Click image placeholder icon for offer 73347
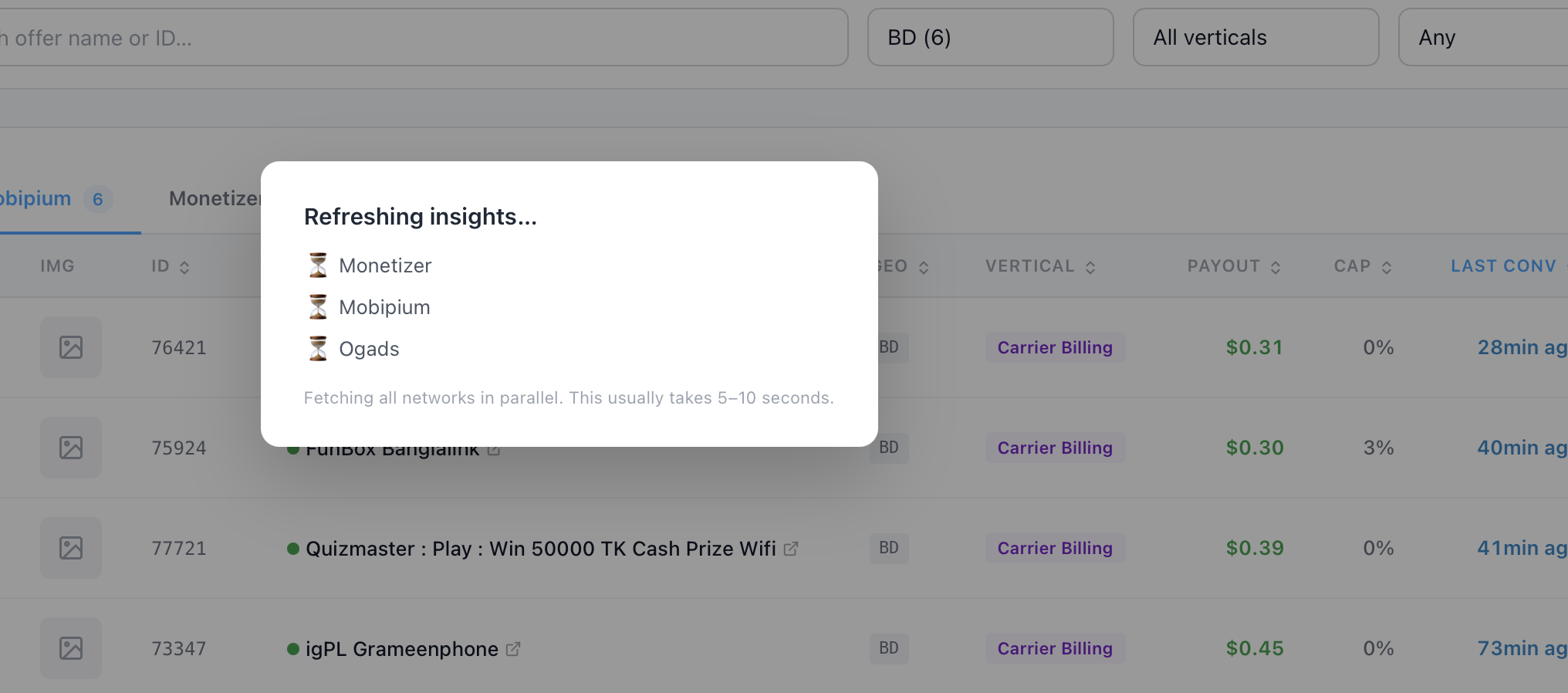1568x693 pixels. click(x=71, y=648)
